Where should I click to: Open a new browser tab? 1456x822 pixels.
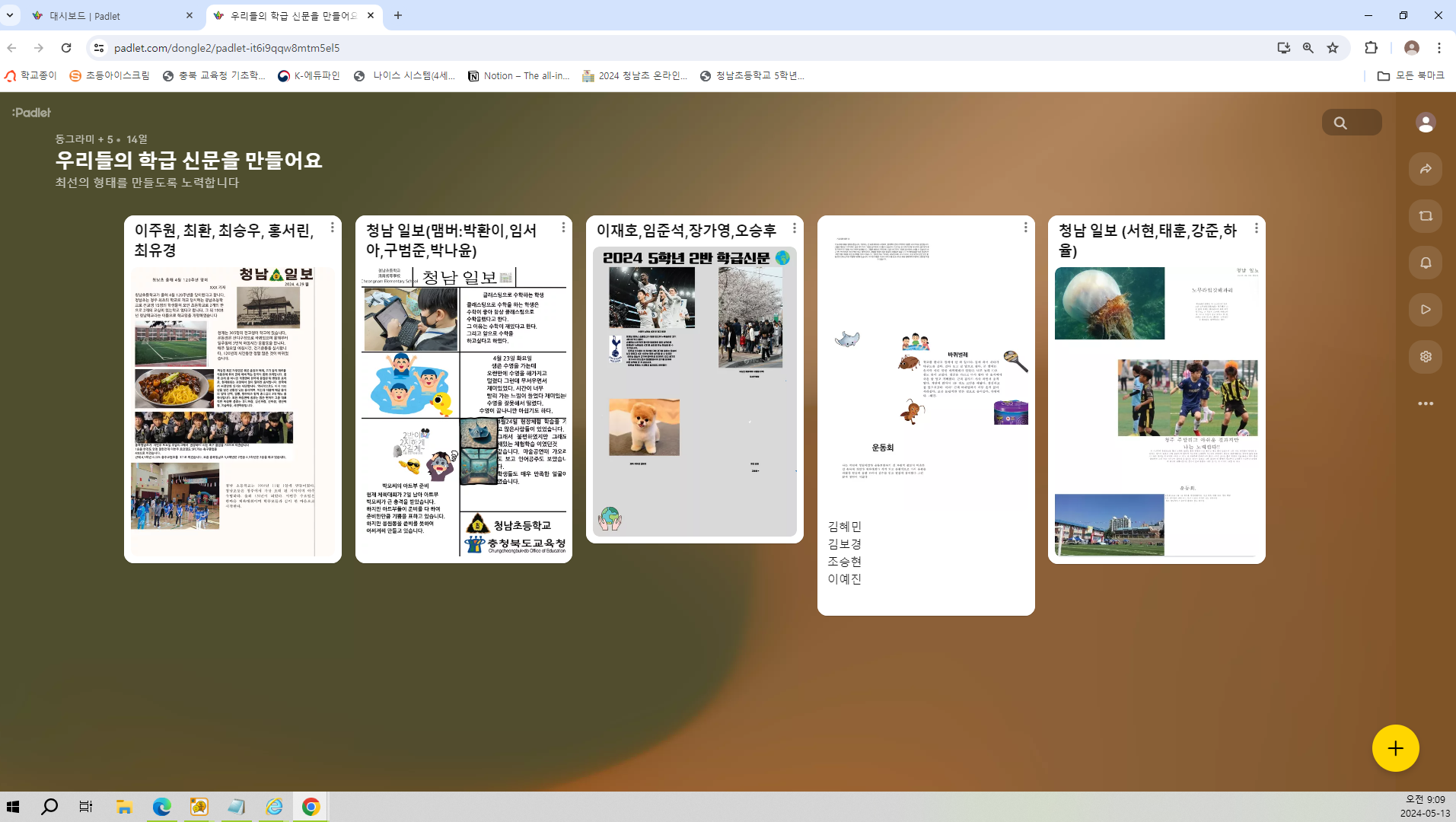point(397,15)
